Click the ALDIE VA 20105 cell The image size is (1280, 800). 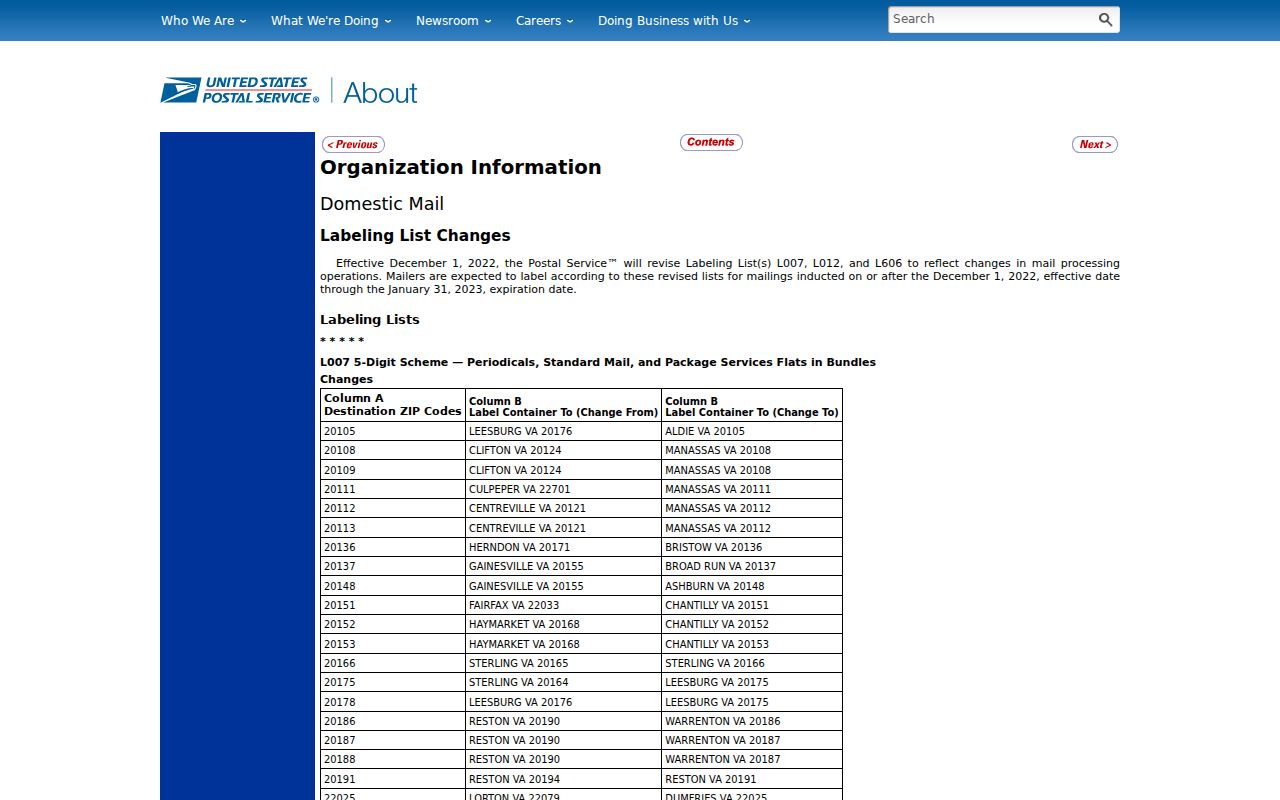click(x=752, y=431)
